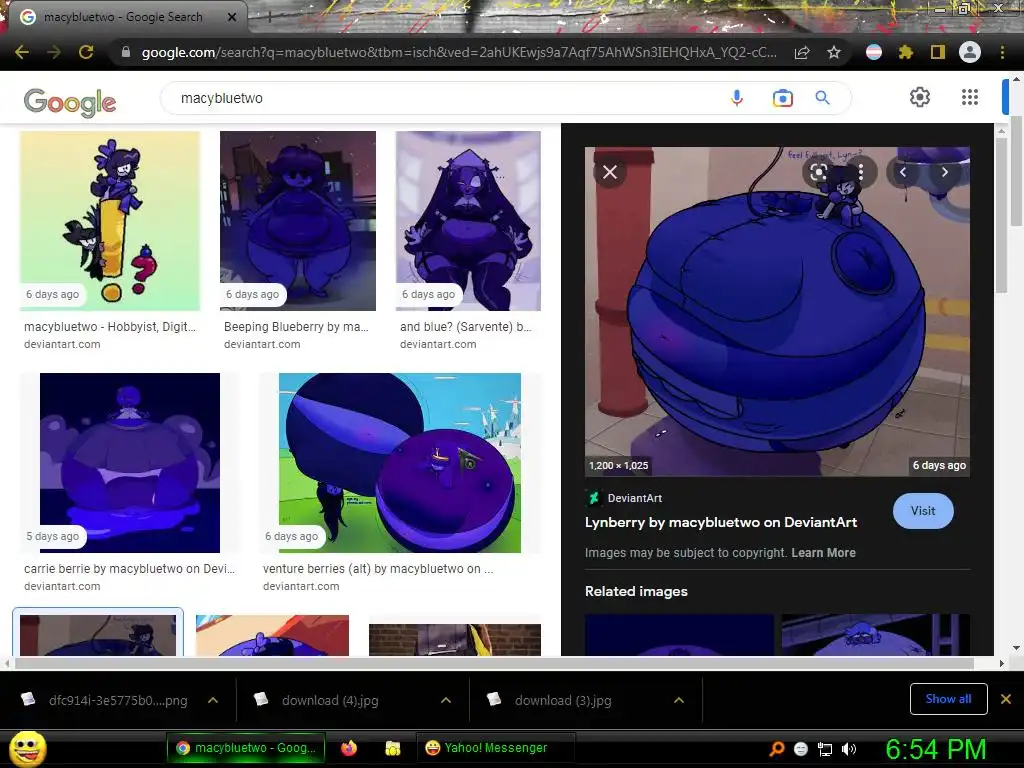Click macybluetwo Chrome taskbar button
Screen dimensions: 1024x768
(246, 748)
